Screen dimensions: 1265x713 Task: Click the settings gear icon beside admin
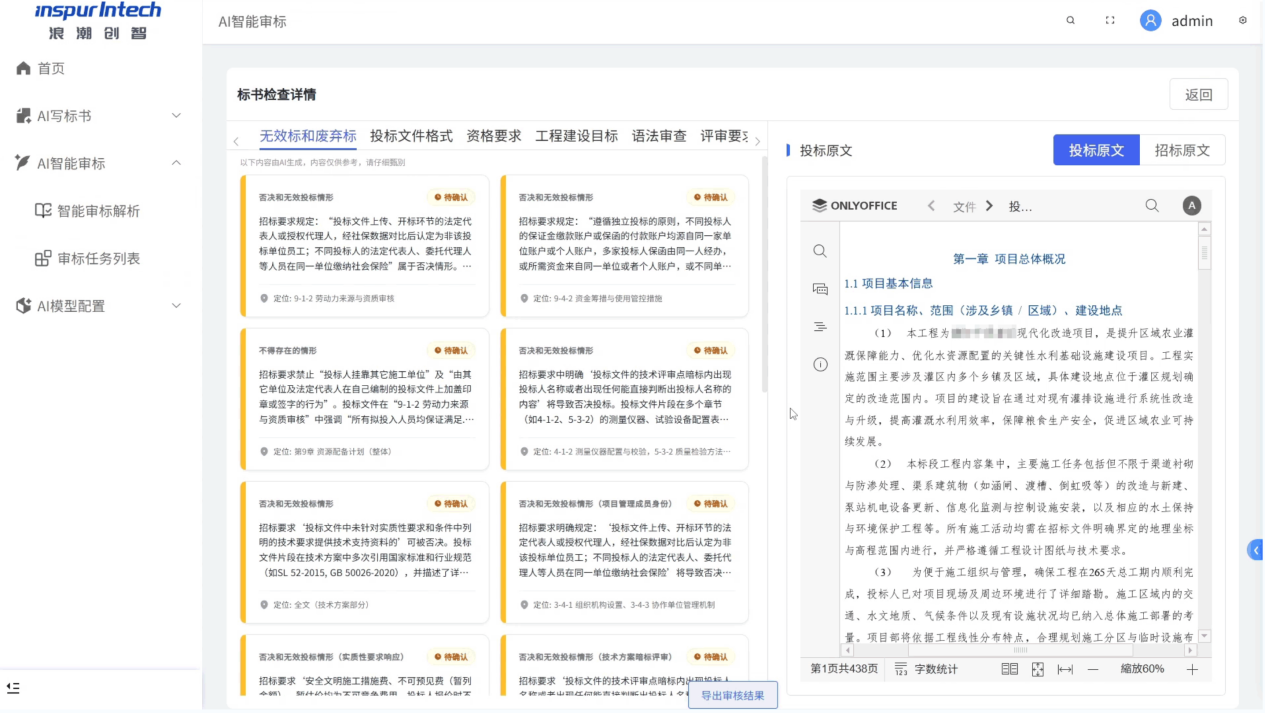point(1243,20)
